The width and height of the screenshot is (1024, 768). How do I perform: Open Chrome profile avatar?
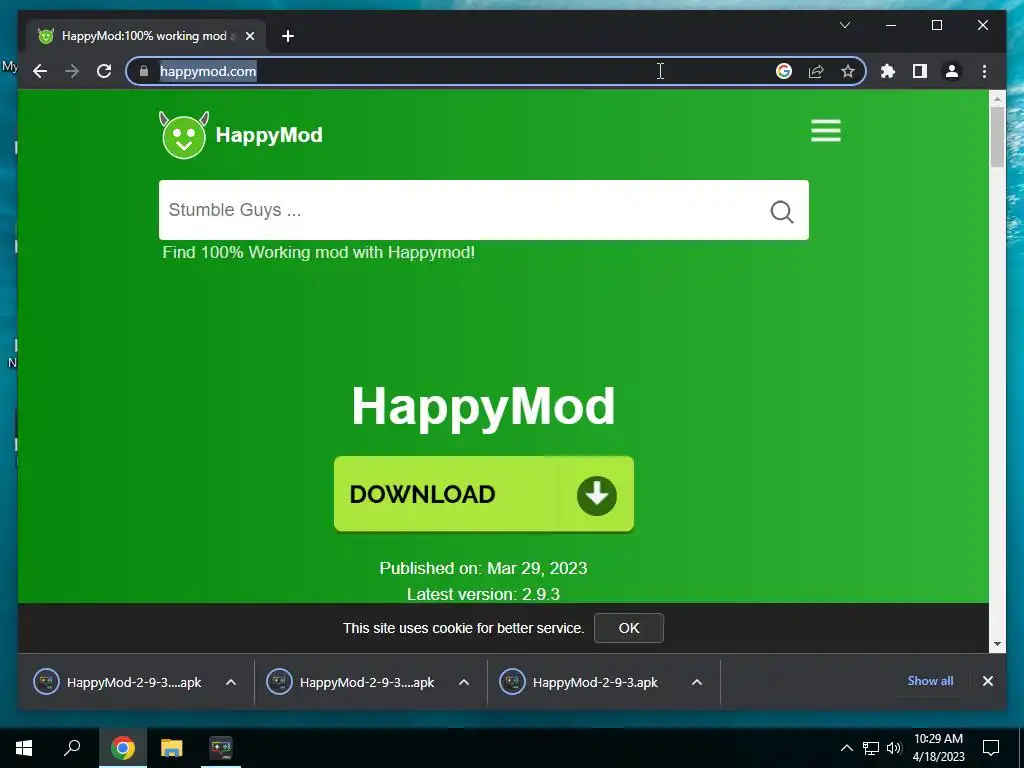(x=952, y=71)
